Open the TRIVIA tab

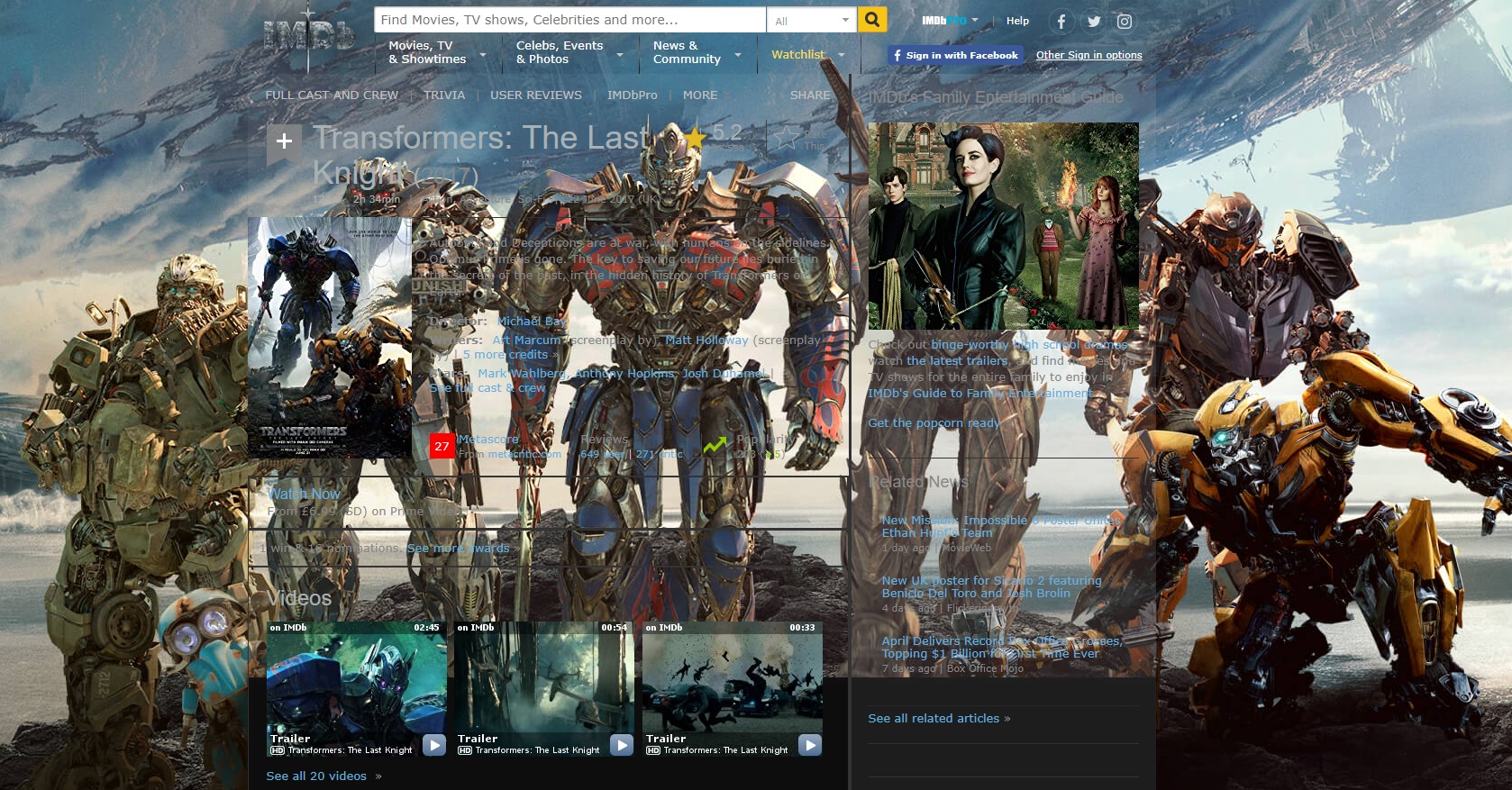pos(444,95)
